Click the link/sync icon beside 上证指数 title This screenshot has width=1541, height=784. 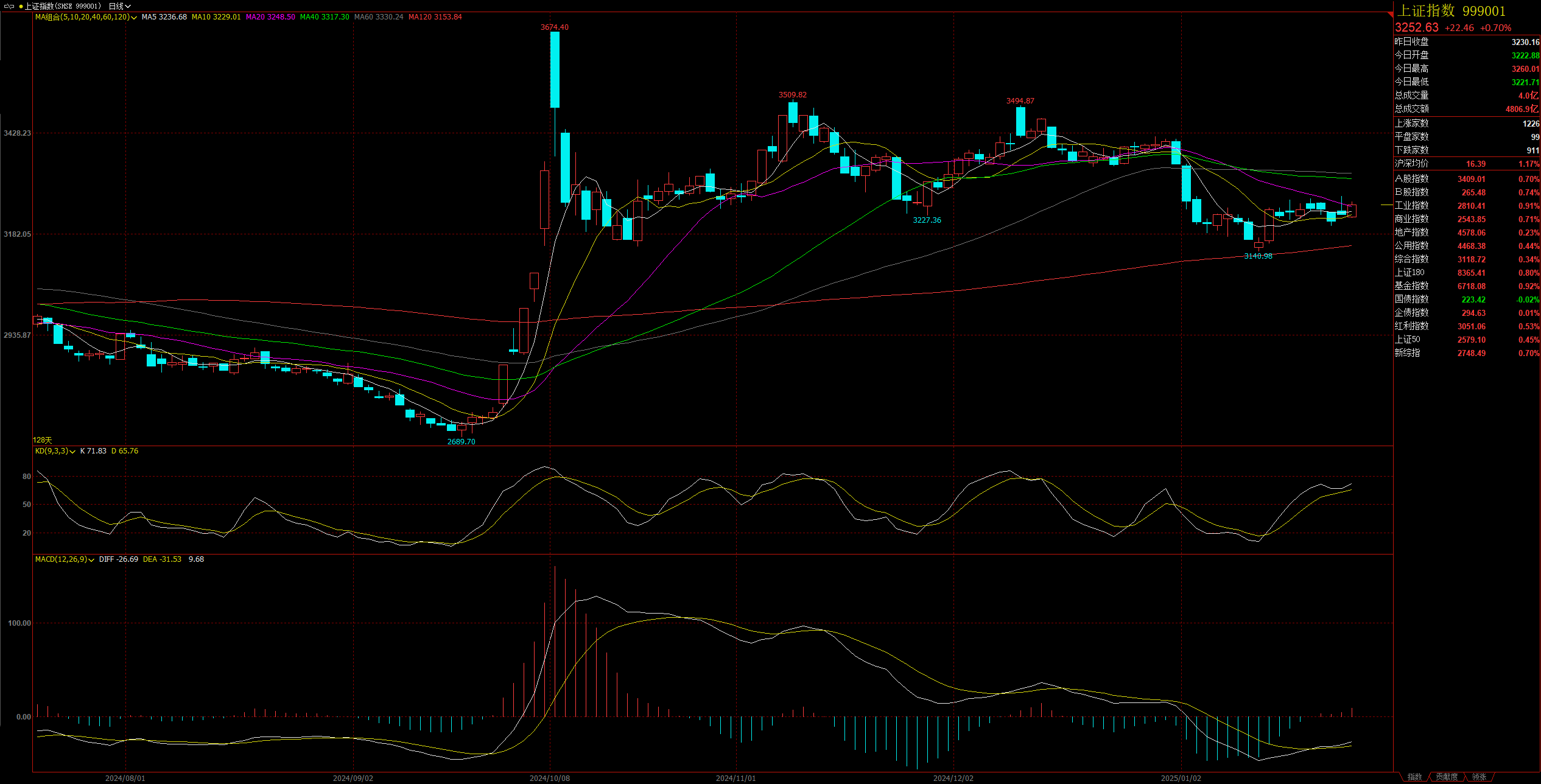9,6
